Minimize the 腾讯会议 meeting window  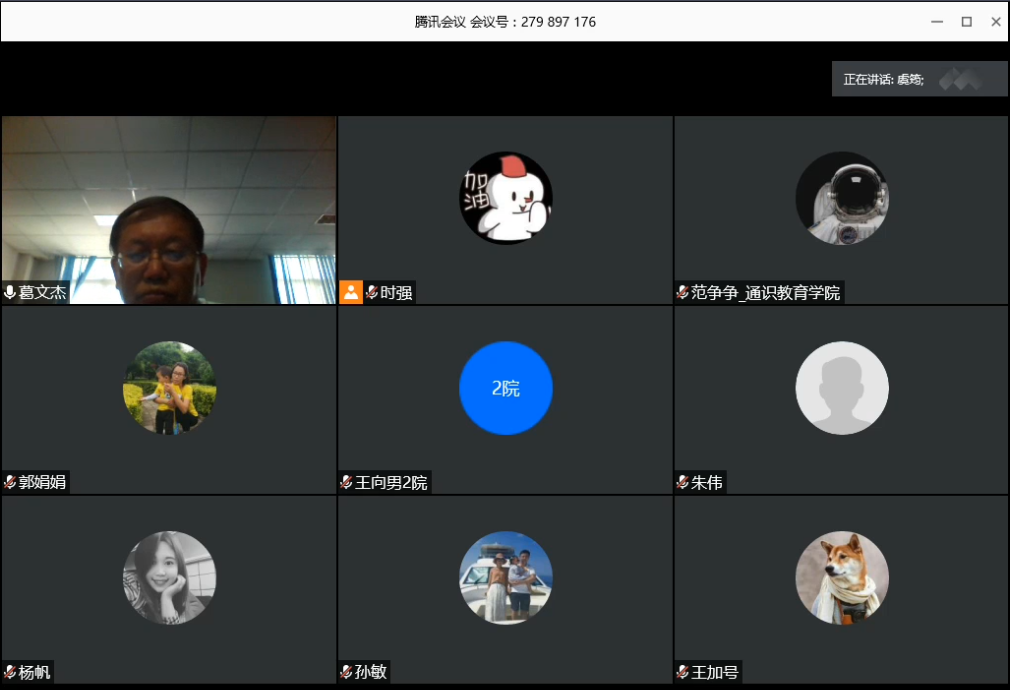(x=937, y=21)
